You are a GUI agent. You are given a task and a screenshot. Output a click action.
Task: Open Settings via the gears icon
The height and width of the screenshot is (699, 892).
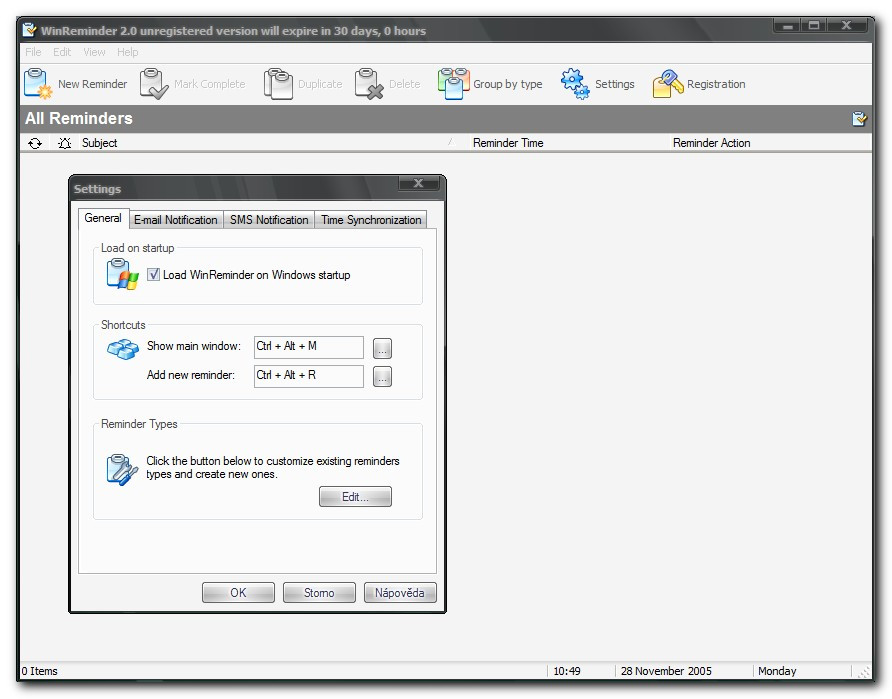click(x=575, y=84)
